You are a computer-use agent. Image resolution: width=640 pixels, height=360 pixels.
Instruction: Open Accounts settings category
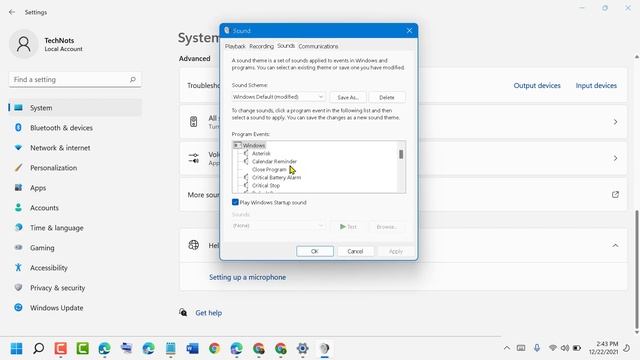[75, 208]
